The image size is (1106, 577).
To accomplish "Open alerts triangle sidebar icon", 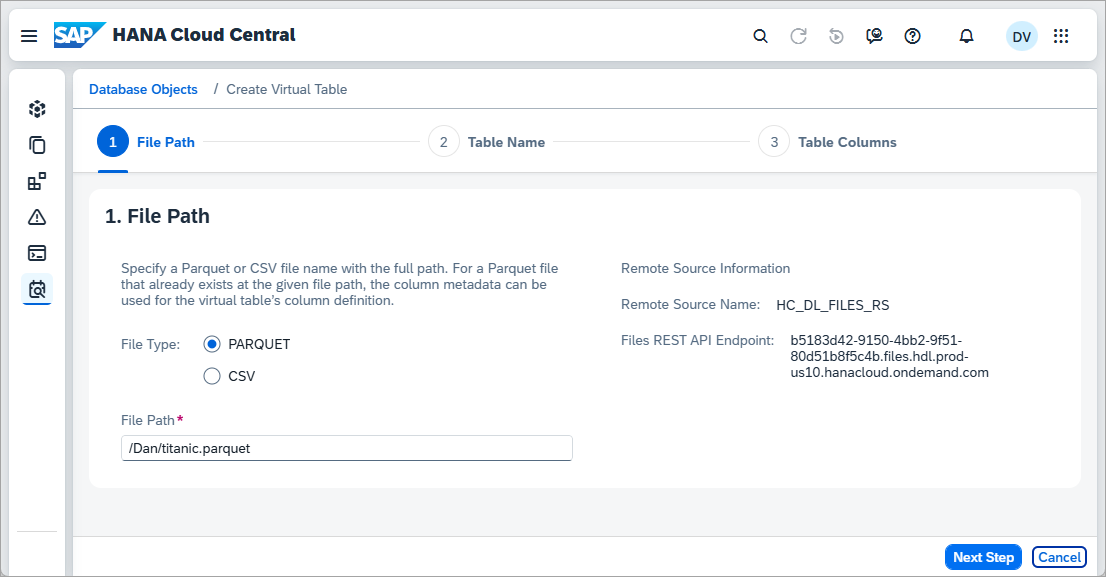I will point(37,217).
